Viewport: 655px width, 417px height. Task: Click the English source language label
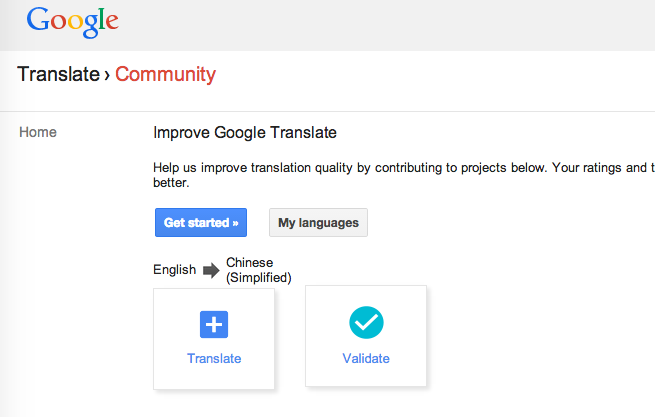coord(175,270)
